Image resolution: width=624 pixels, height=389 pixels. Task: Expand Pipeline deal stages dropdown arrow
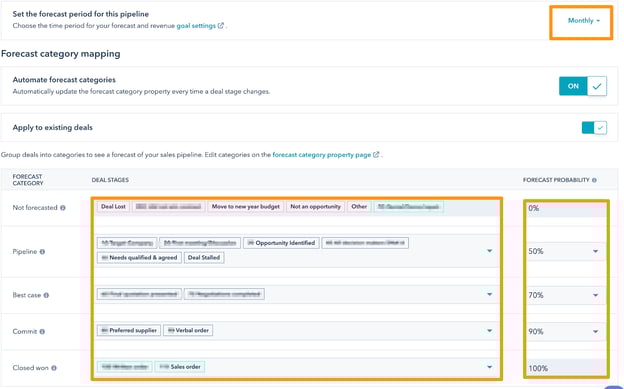click(489, 251)
